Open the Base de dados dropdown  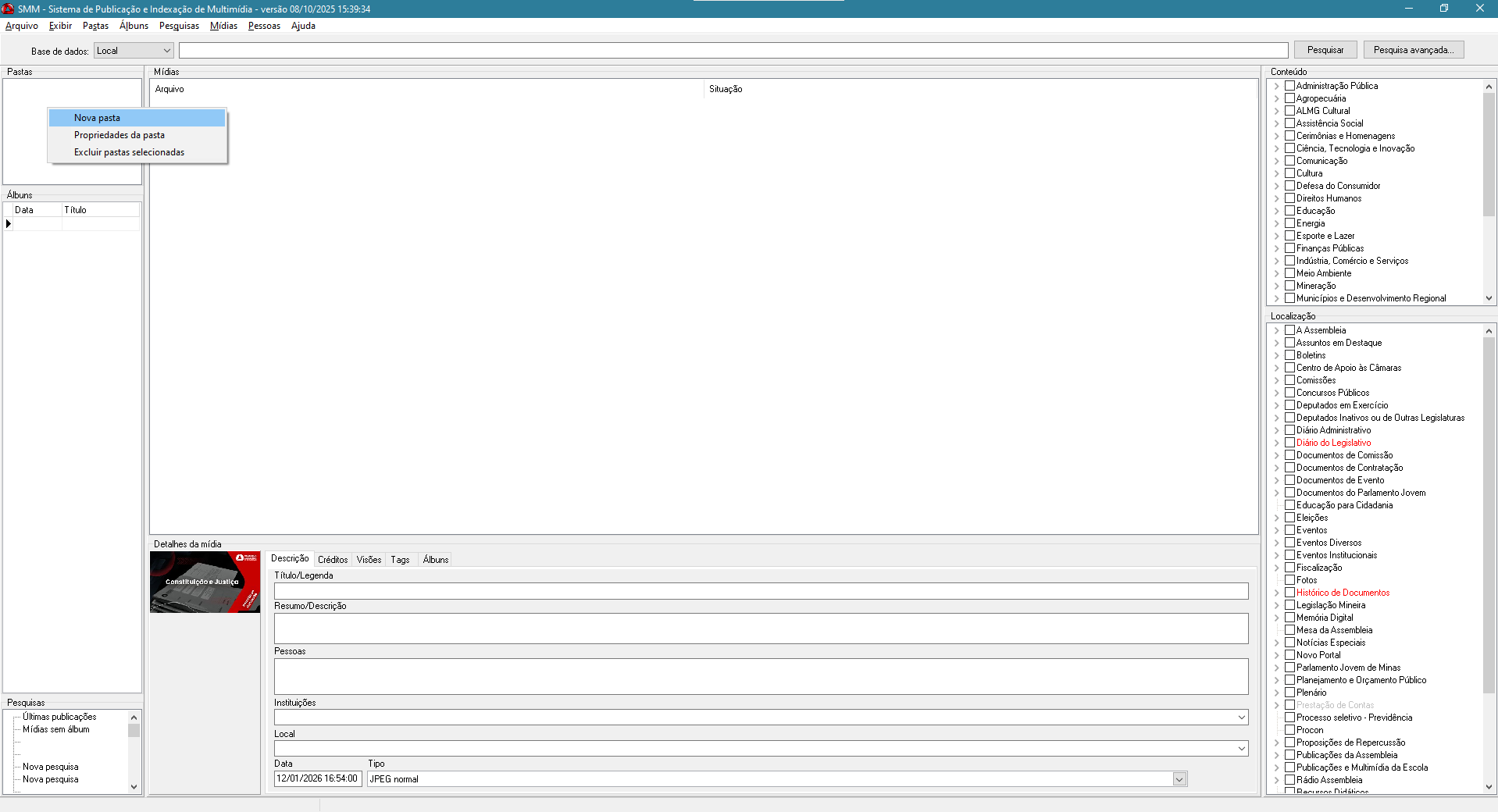tap(166, 51)
